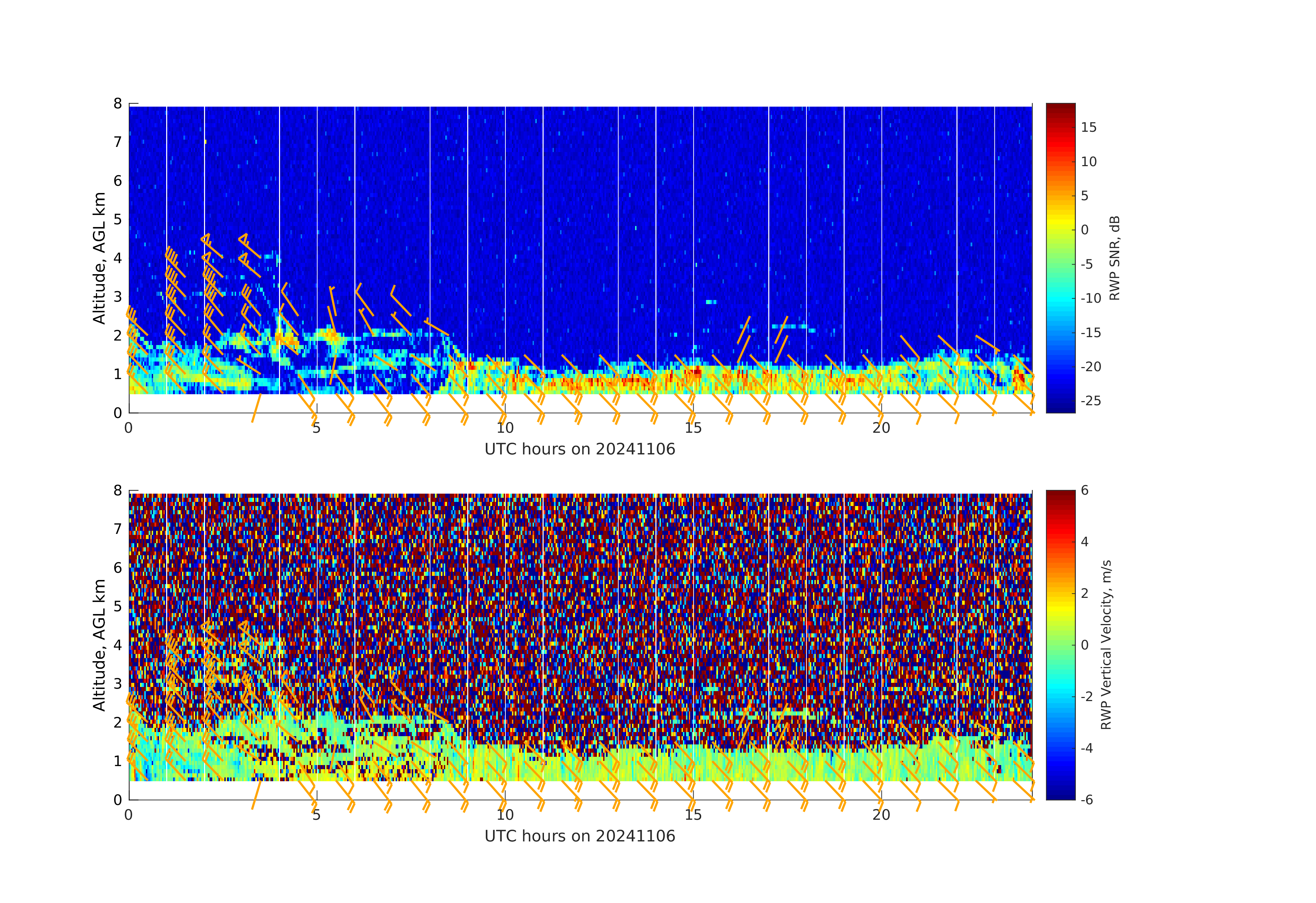Click the 15 tick on SNR colorbar

pyautogui.click(x=1088, y=127)
